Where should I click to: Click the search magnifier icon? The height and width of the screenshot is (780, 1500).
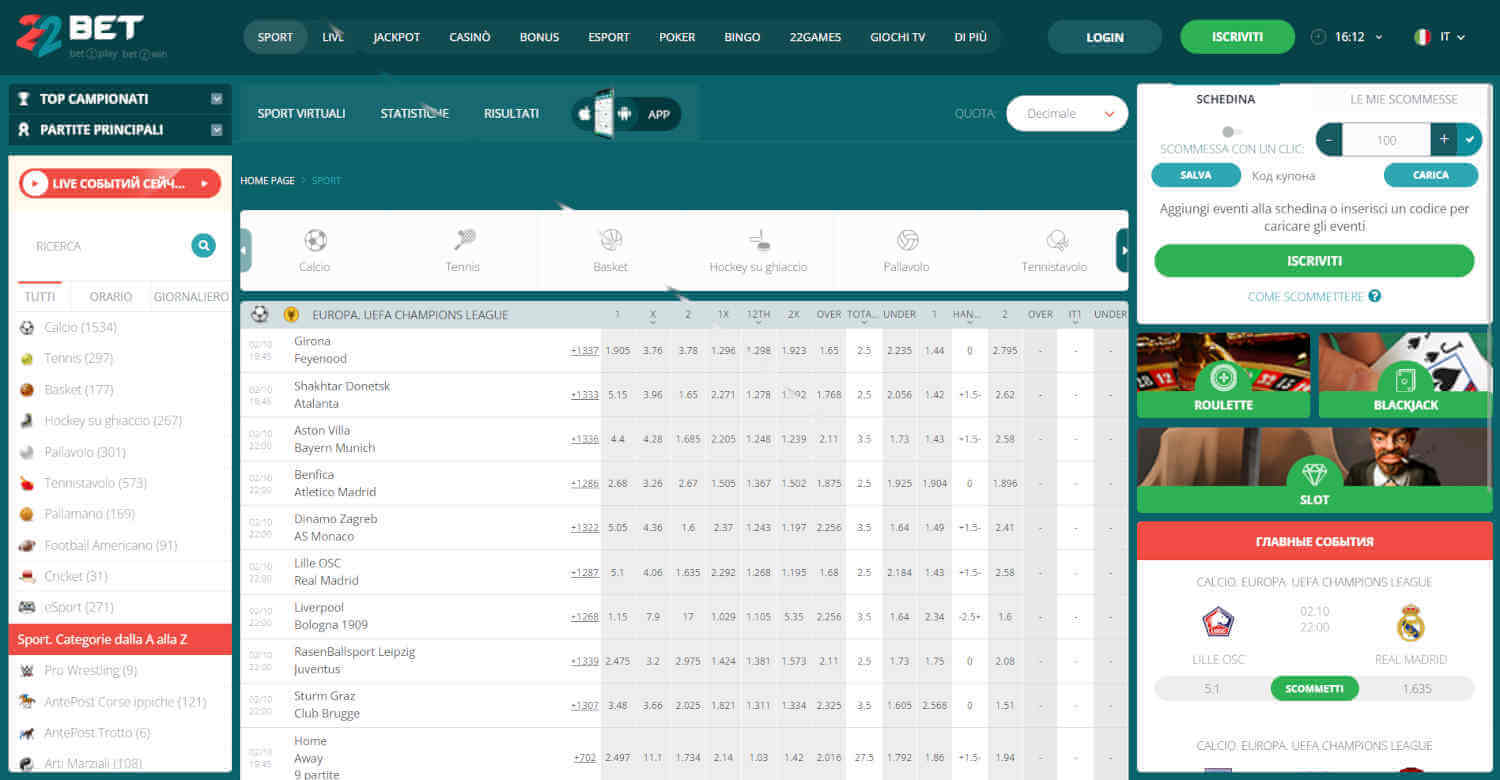point(204,245)
